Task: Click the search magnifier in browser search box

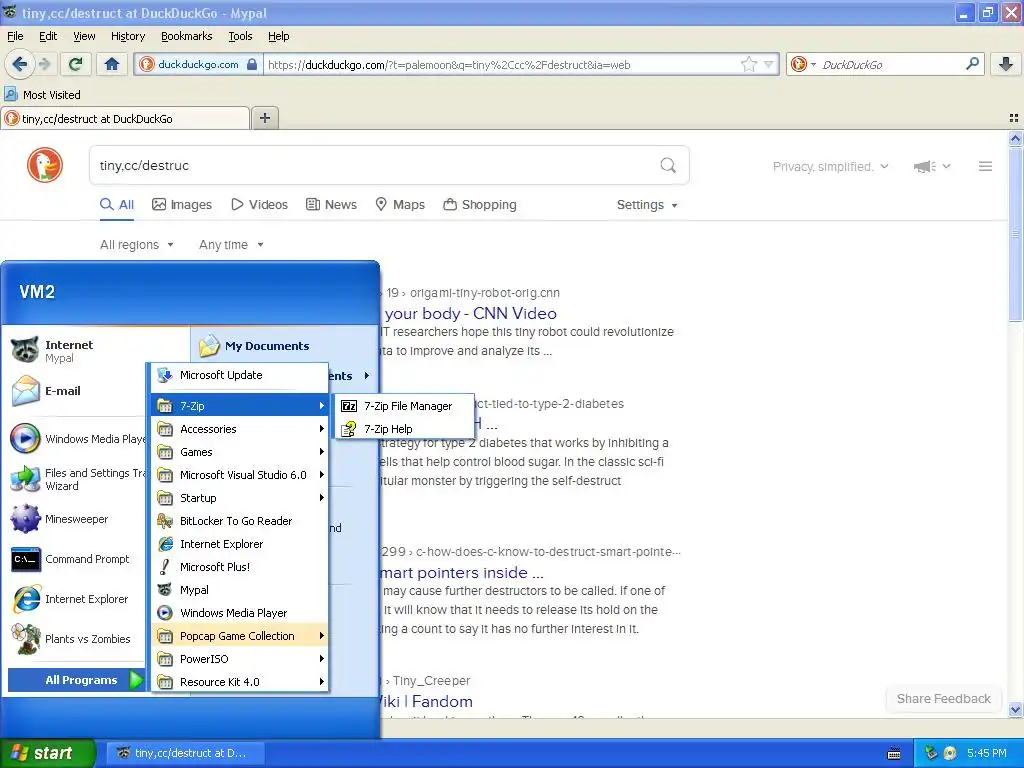Action: click(972, 64)
